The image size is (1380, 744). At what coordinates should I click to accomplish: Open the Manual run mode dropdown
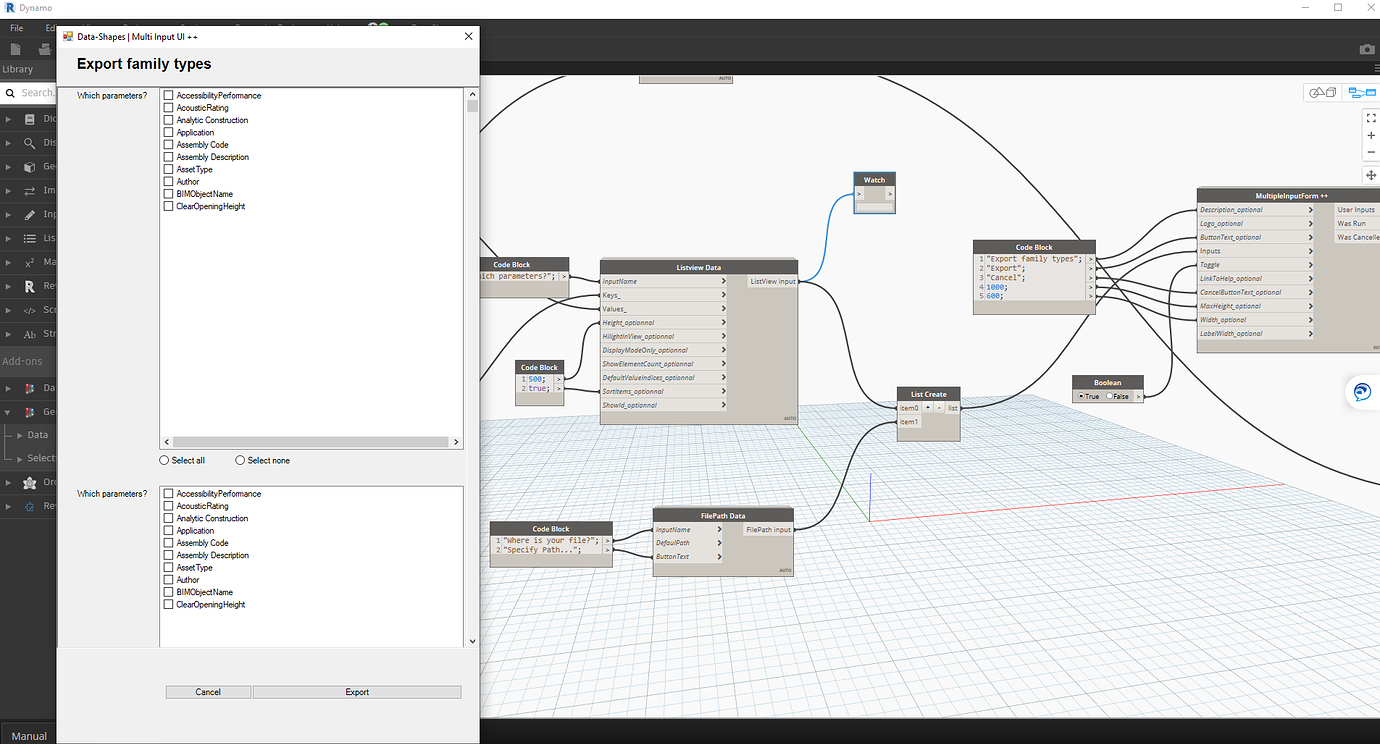coord(29,736)
